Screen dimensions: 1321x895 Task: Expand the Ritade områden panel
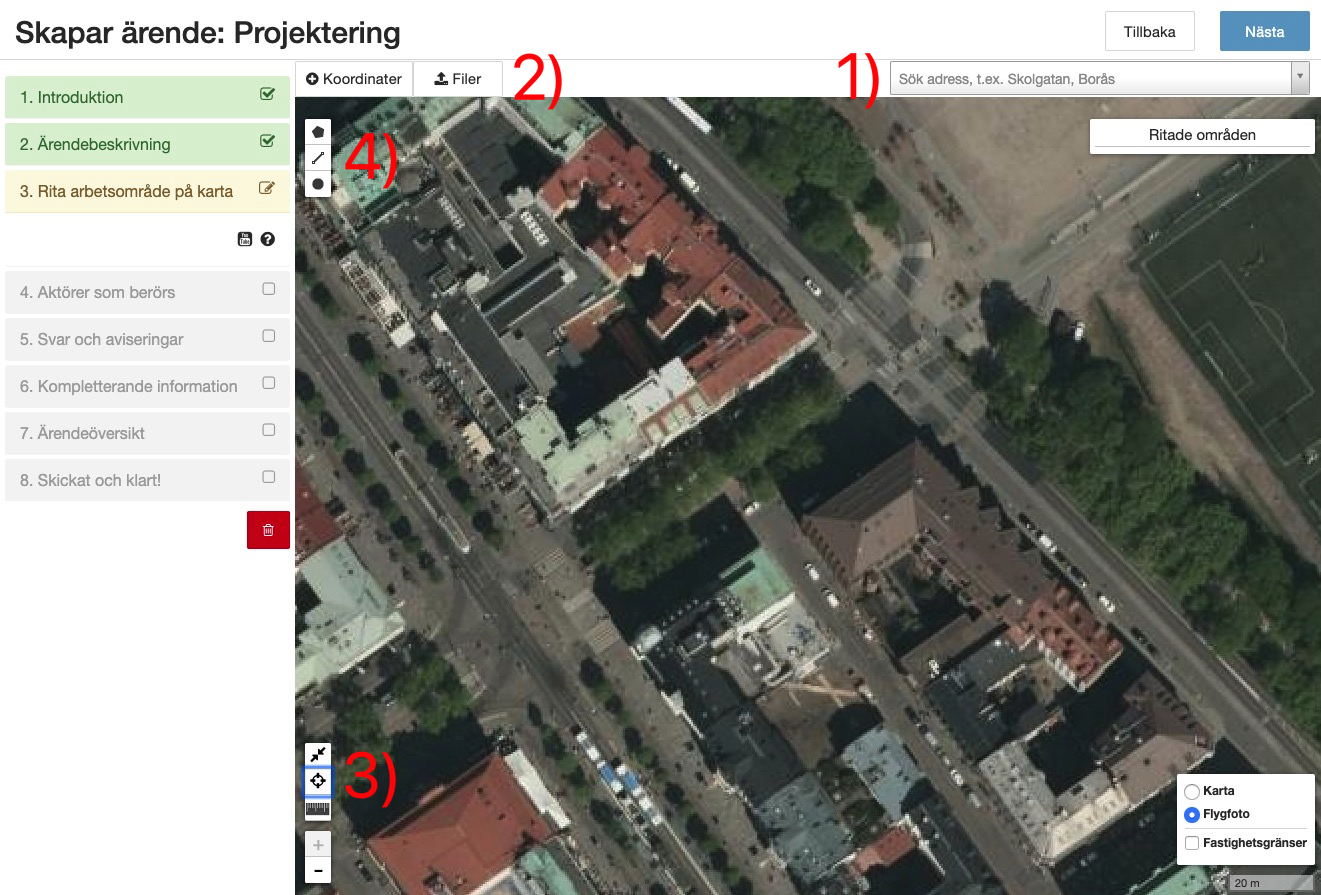point(1201,134)
